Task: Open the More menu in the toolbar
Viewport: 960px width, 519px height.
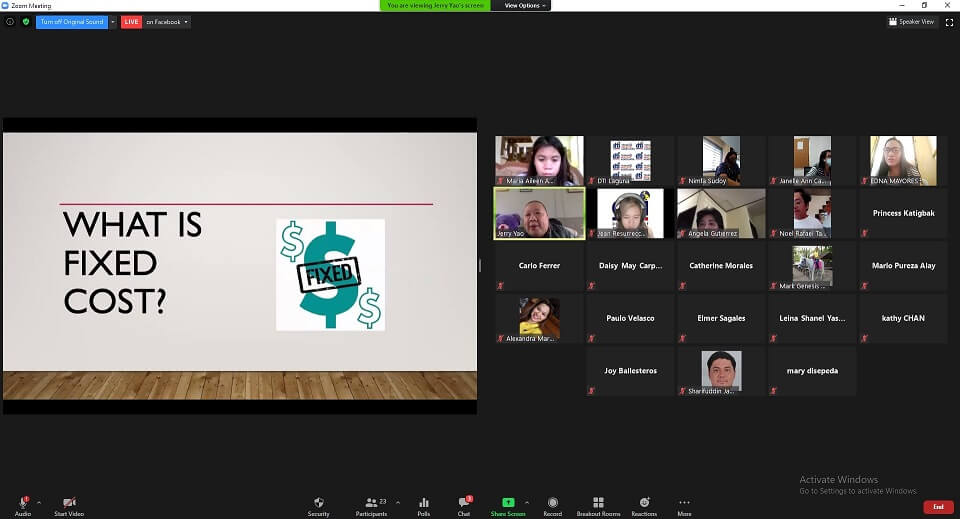Action: (x=684, y=503)
